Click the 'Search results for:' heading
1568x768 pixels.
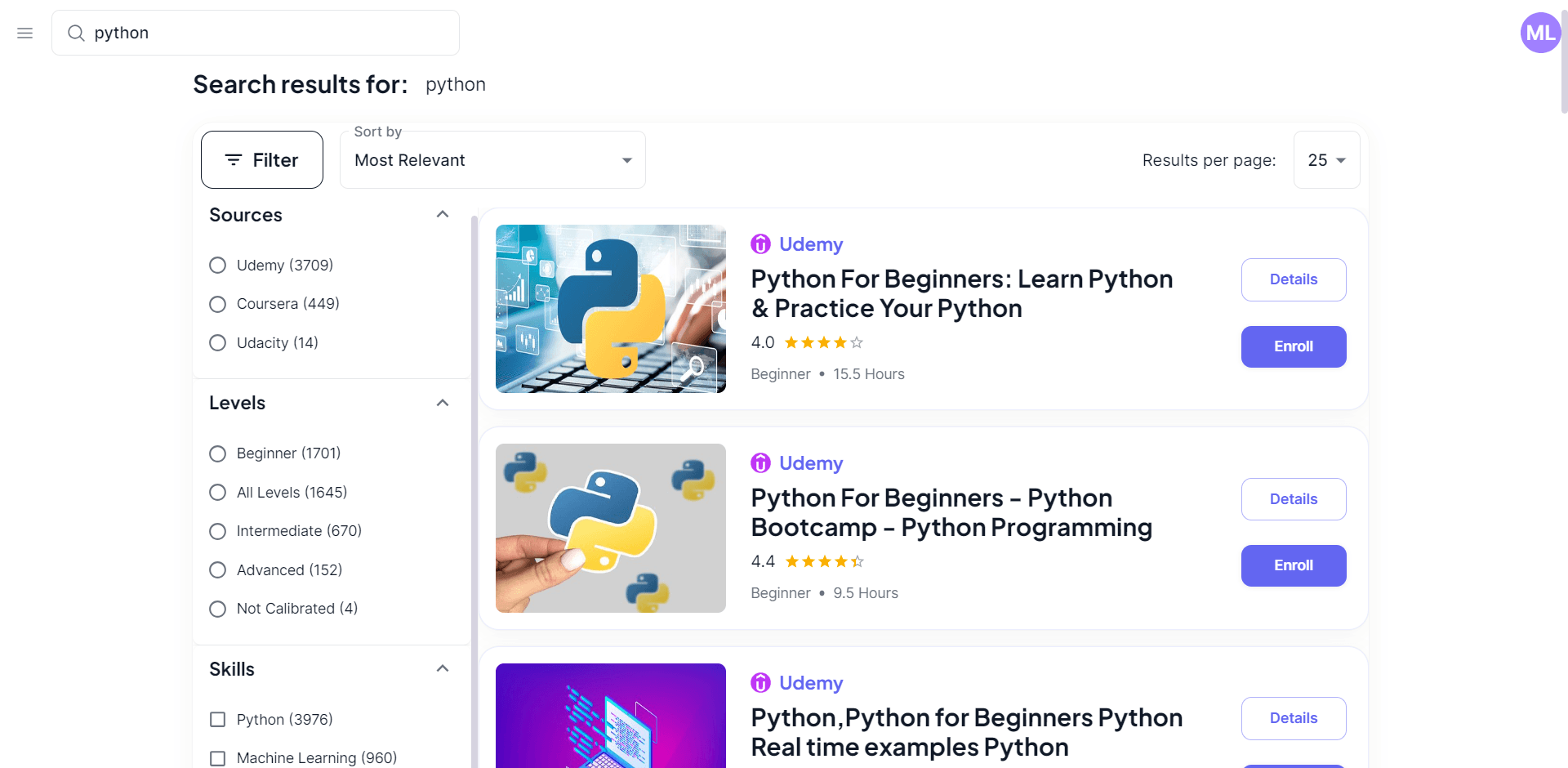[x=301, y=84]
